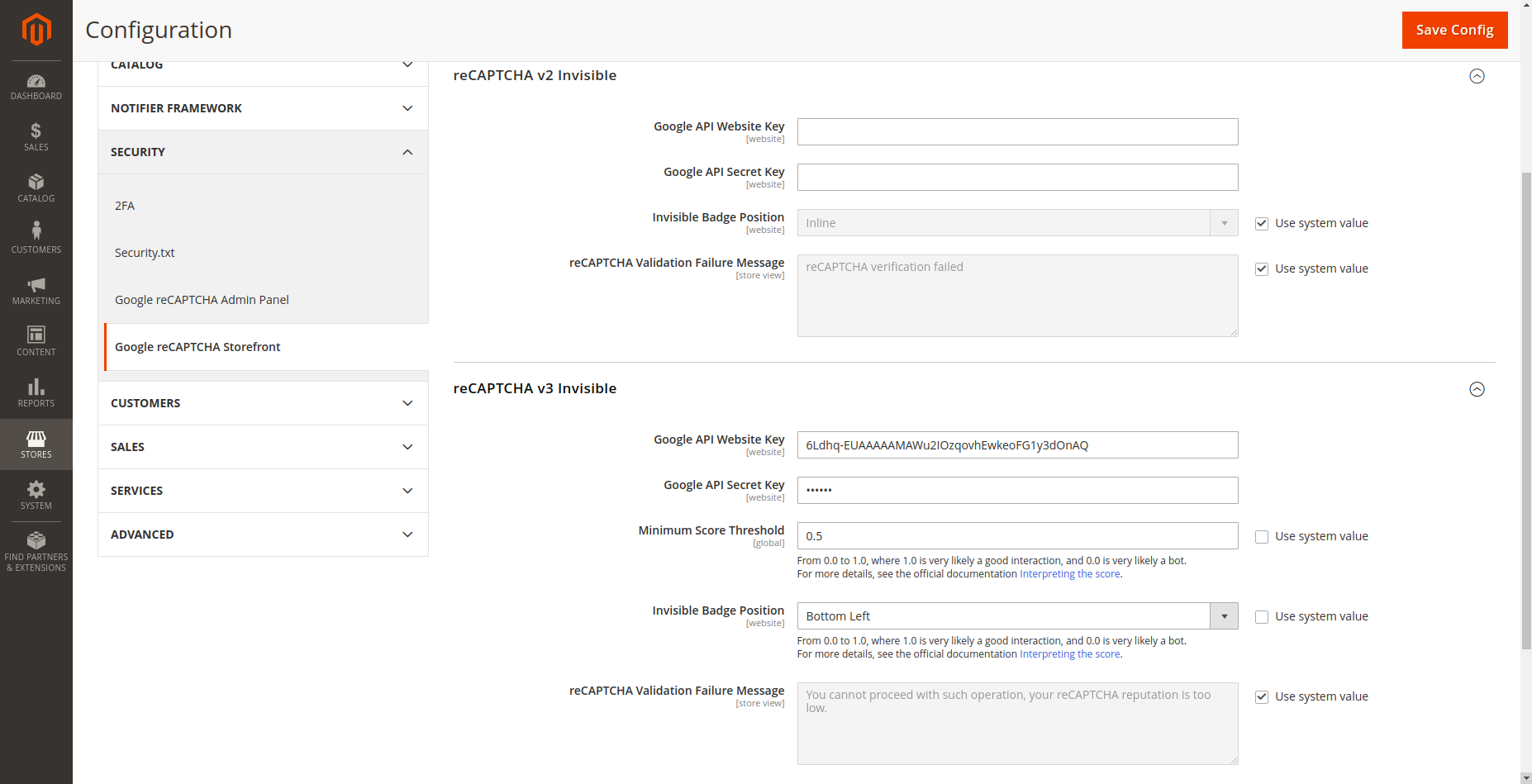Click the reCAPTCHA v2 Invisible heading
The height and width of the screenshot is (784, 1532).
tap(535, 75)
